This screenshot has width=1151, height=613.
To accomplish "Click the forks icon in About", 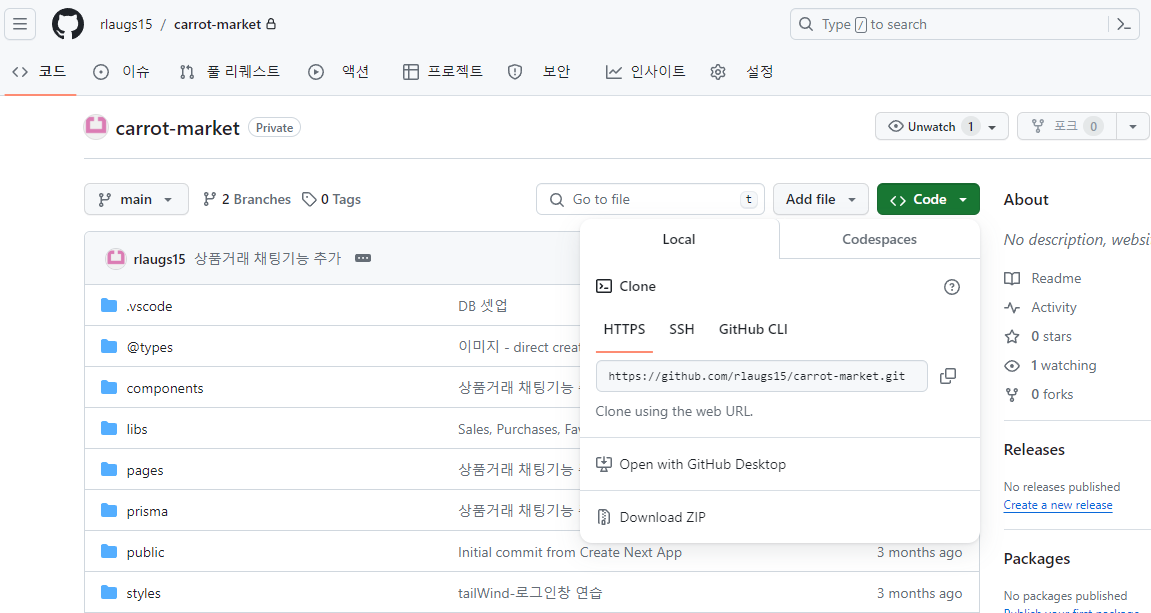I will [x=1012, y=394].
